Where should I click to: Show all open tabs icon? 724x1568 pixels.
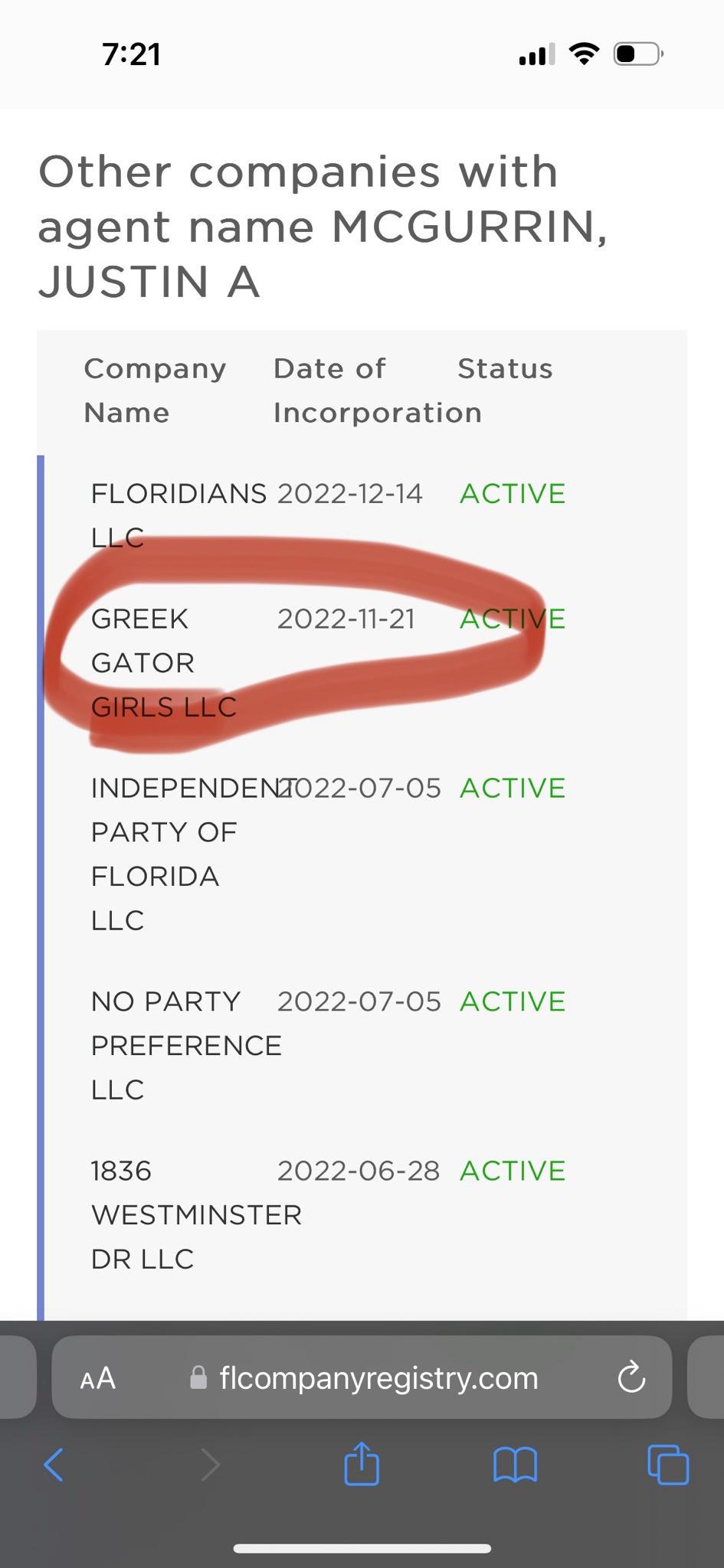(668, 1465)
